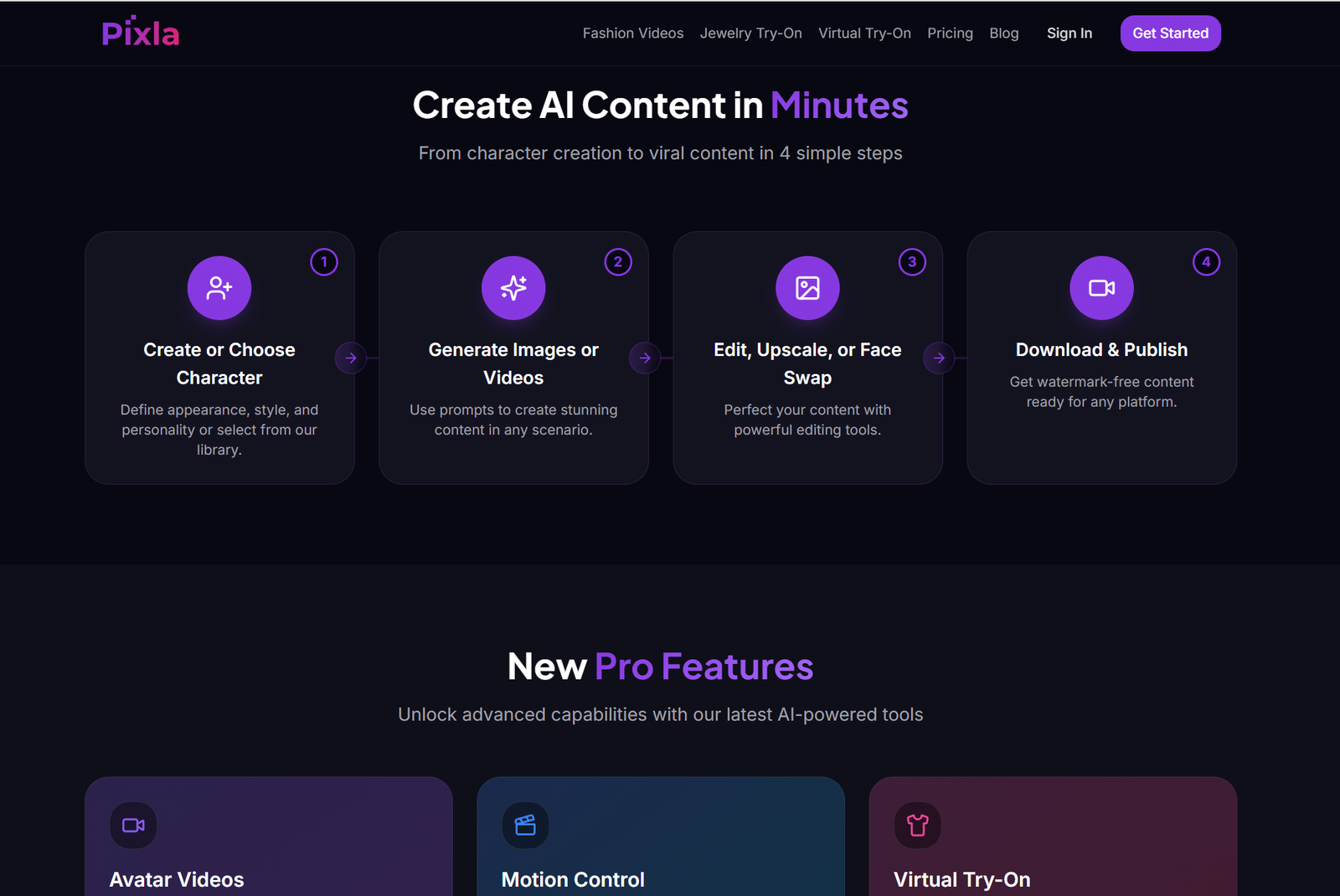The width and height of the screenshot is (1340, 896).
Task: Open Fashion Videos in the navigation
Action: tap(633, 33)
